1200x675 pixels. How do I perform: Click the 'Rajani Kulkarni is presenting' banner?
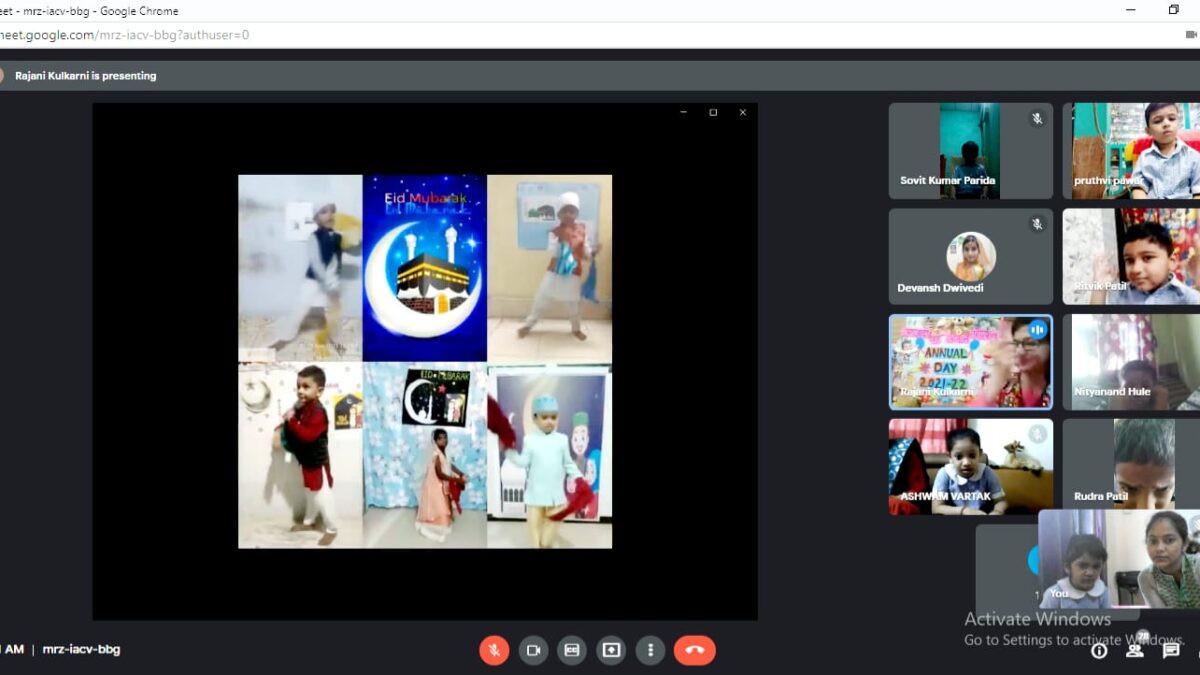pyautogui.click(x=85, y=75)
